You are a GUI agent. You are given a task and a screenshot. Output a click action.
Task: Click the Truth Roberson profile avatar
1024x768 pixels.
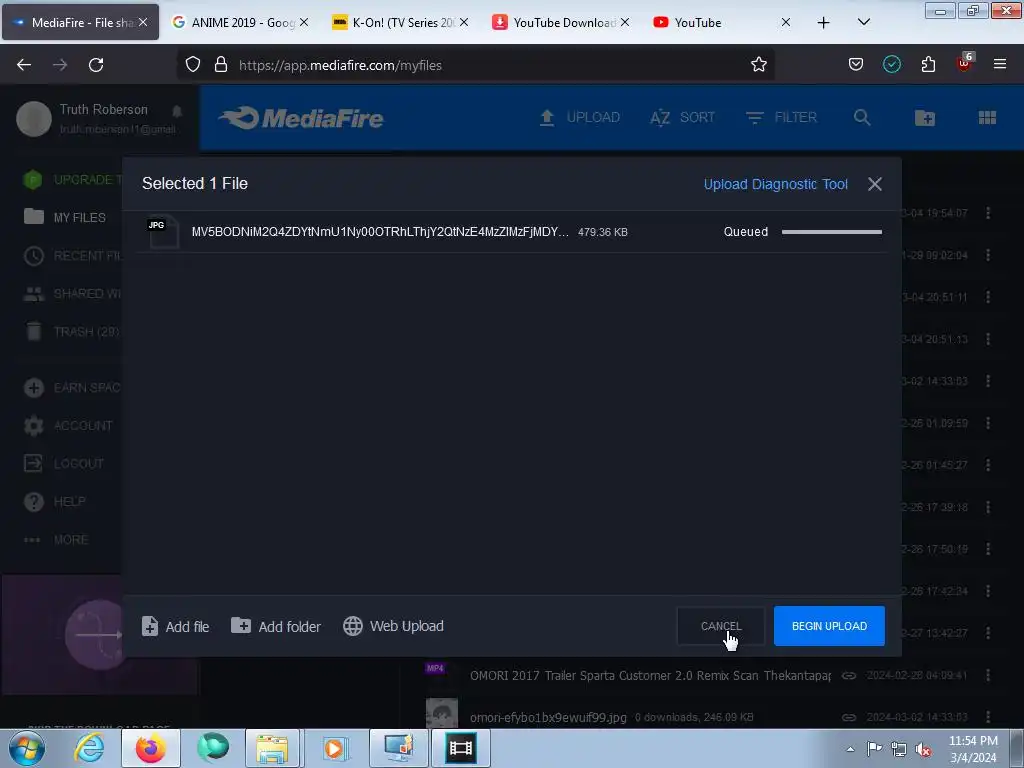pos(33,119)
